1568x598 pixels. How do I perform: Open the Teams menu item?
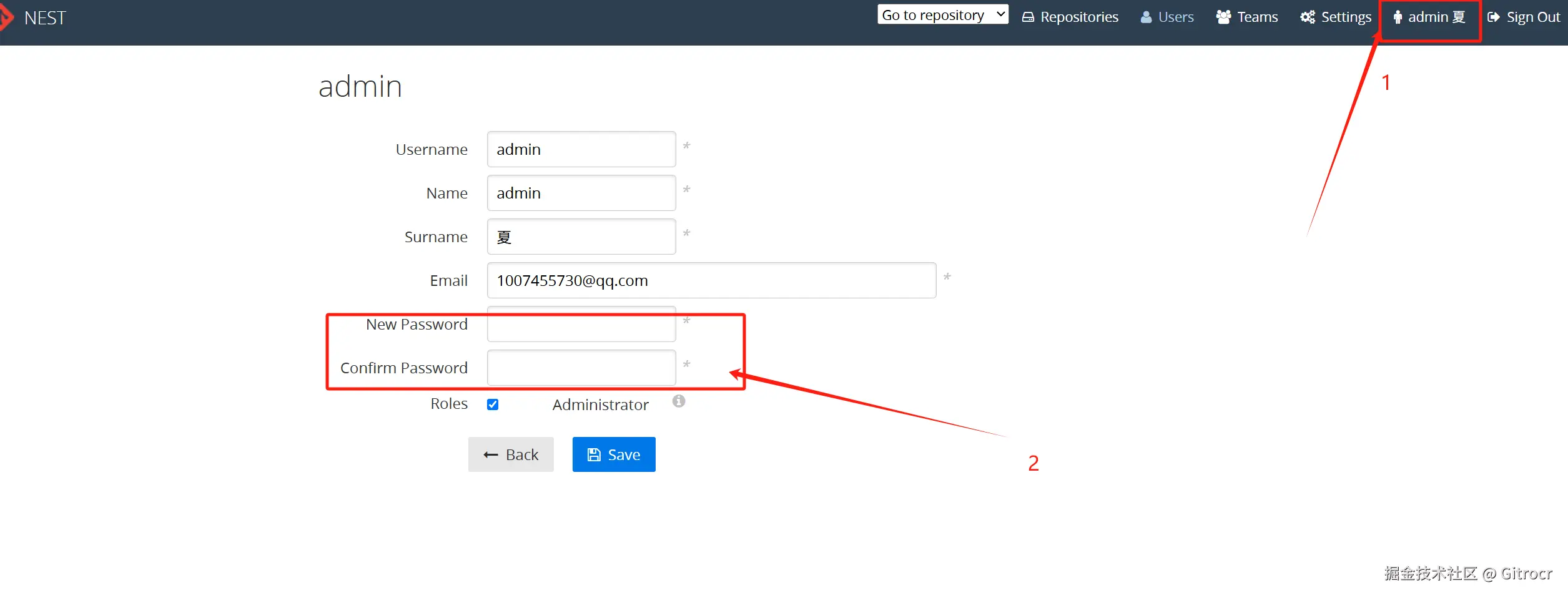(x=1247, y=17)
